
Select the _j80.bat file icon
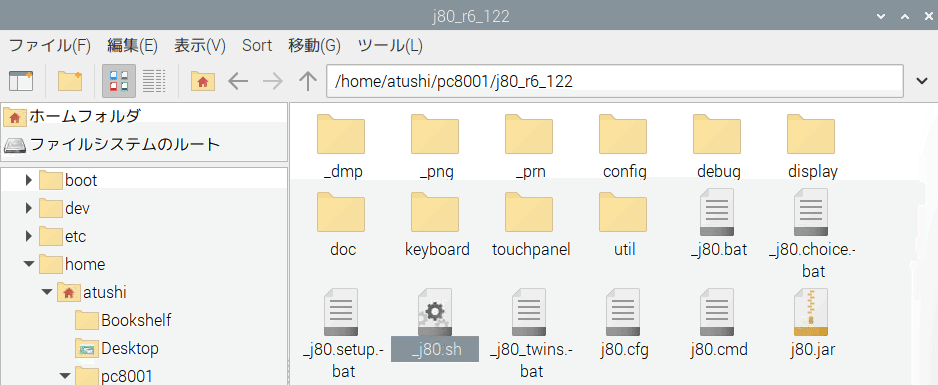point(717,212)
